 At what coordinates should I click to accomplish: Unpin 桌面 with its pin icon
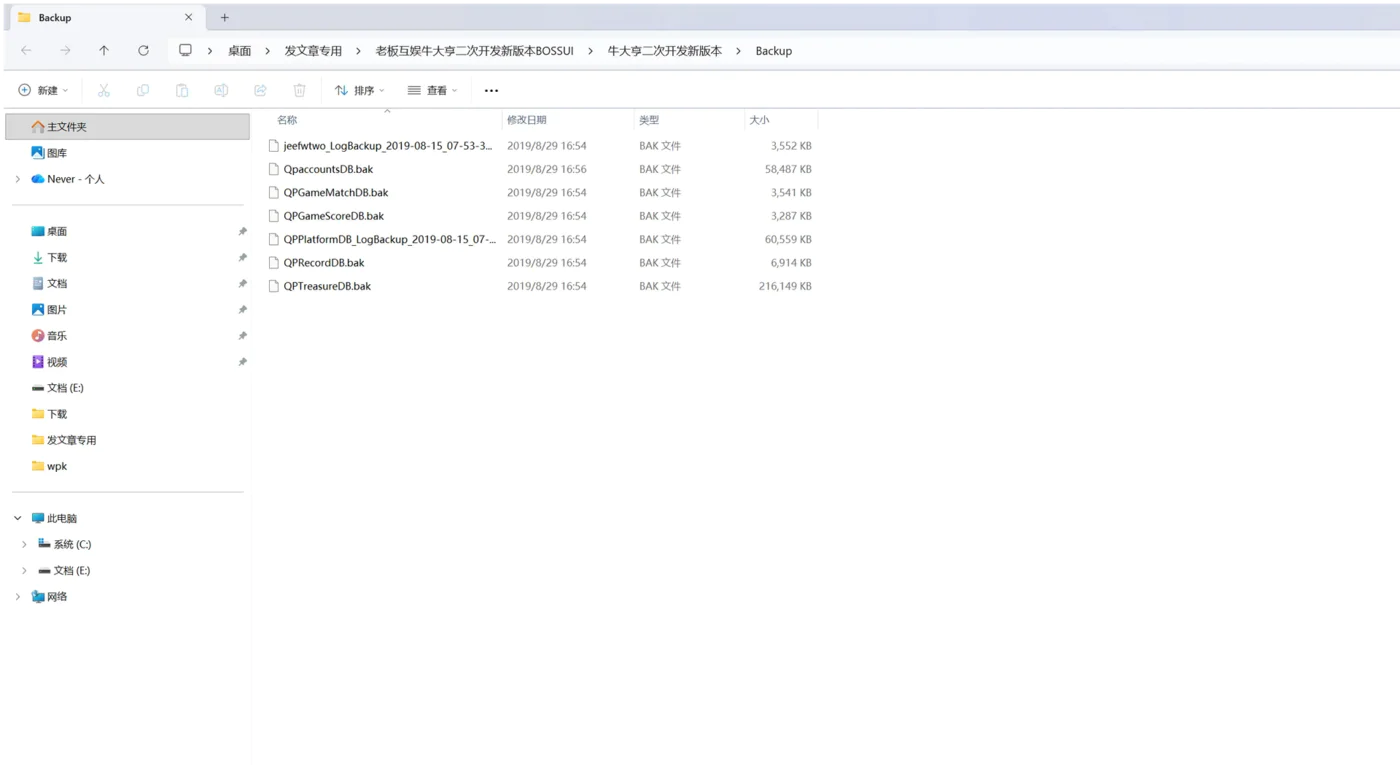point(242,231)
